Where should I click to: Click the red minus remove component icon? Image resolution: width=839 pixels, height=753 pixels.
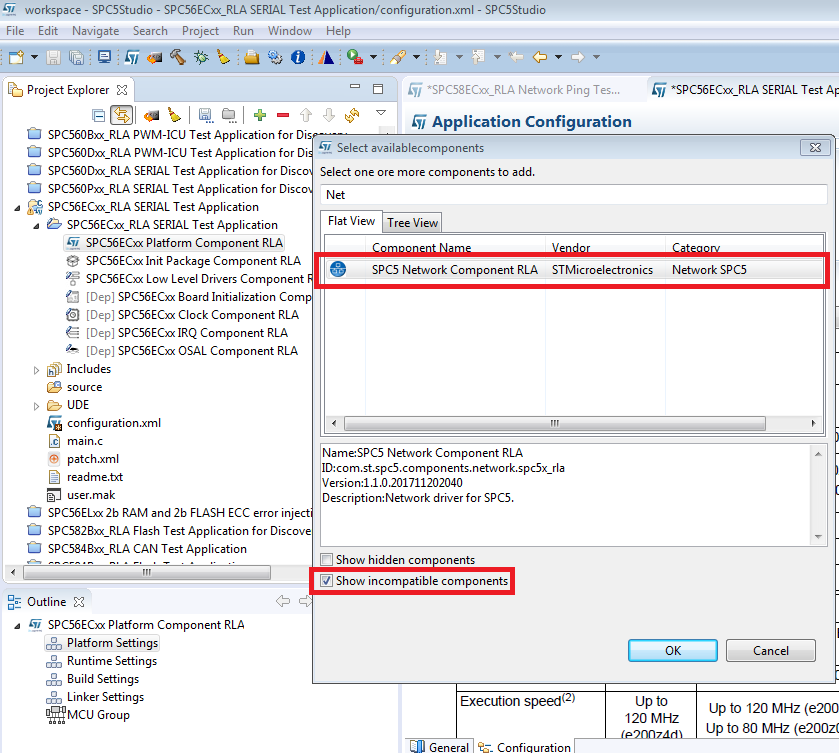point(283,115)
